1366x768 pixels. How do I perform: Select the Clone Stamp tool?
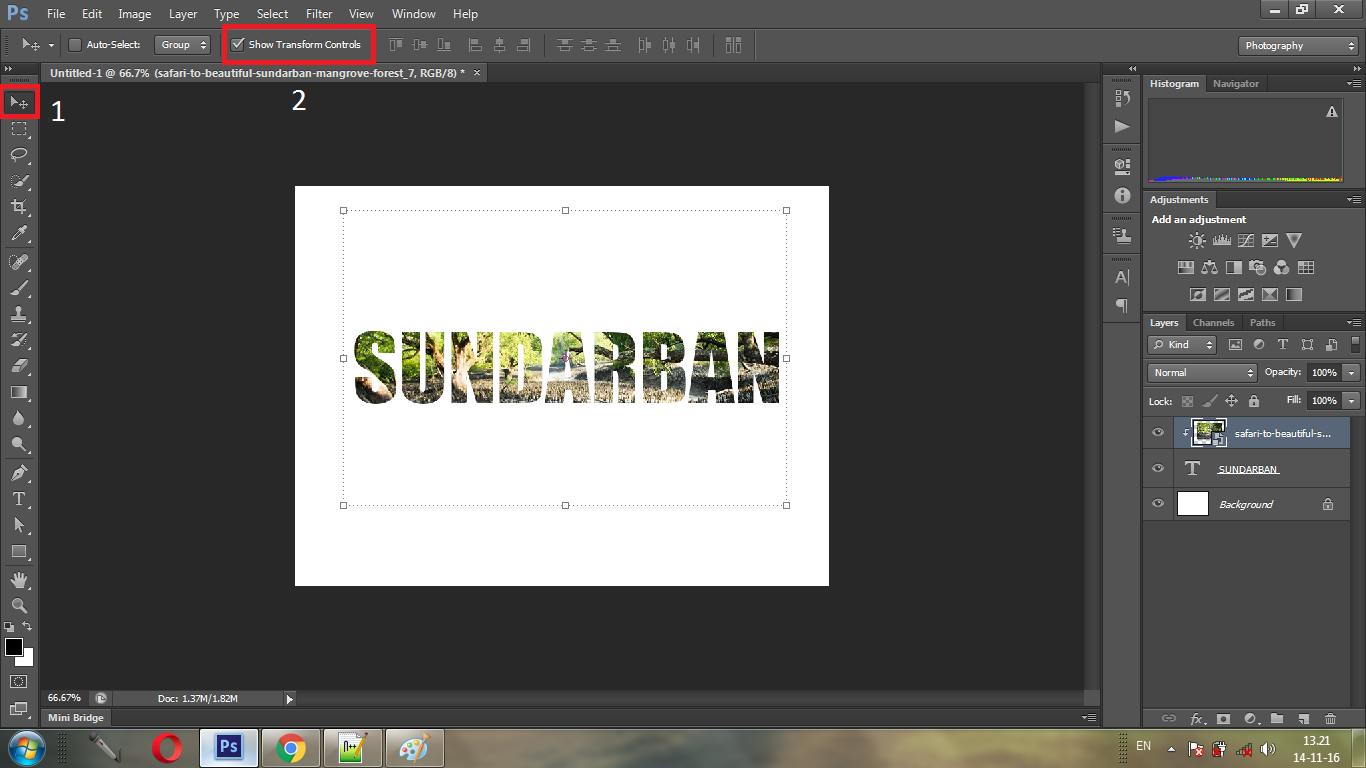coord(19,314)
